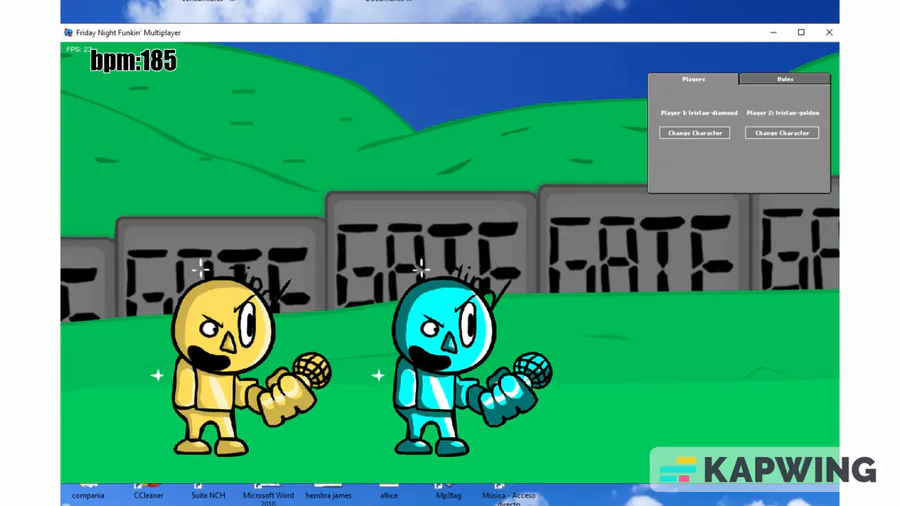Open the altice desktop item

click(389, 492)
